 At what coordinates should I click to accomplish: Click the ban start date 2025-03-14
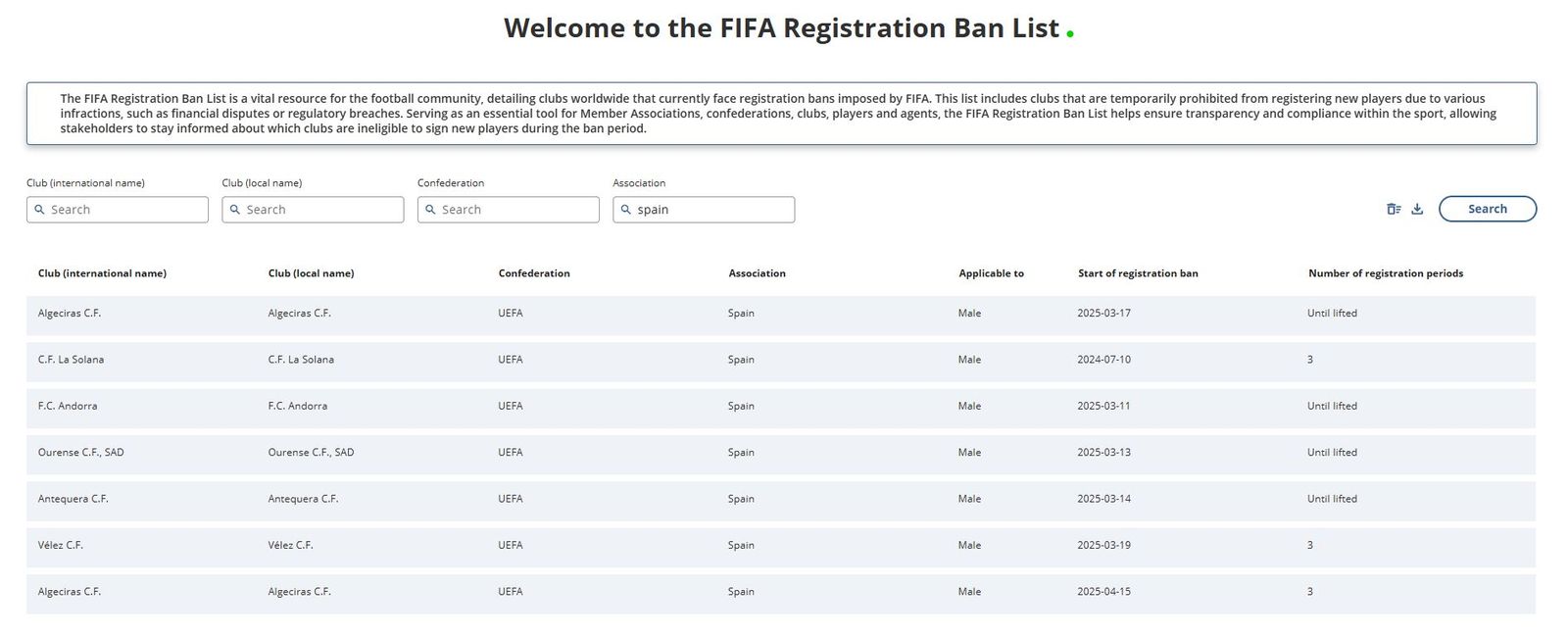1103,499
